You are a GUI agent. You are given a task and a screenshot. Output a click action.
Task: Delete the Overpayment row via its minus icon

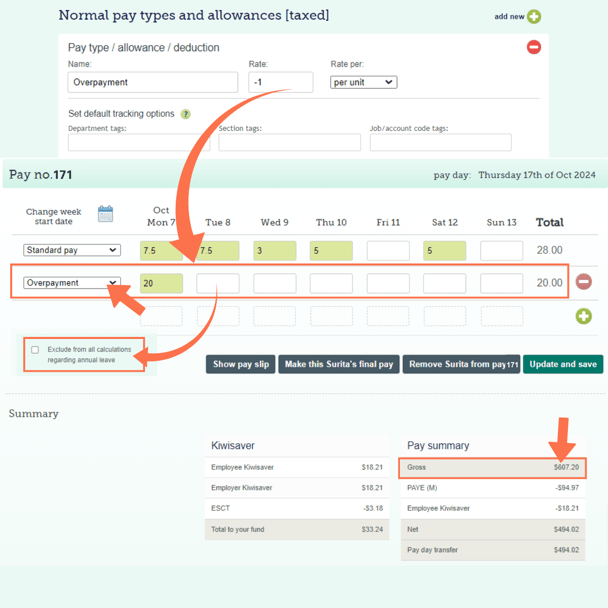point(583,282)
